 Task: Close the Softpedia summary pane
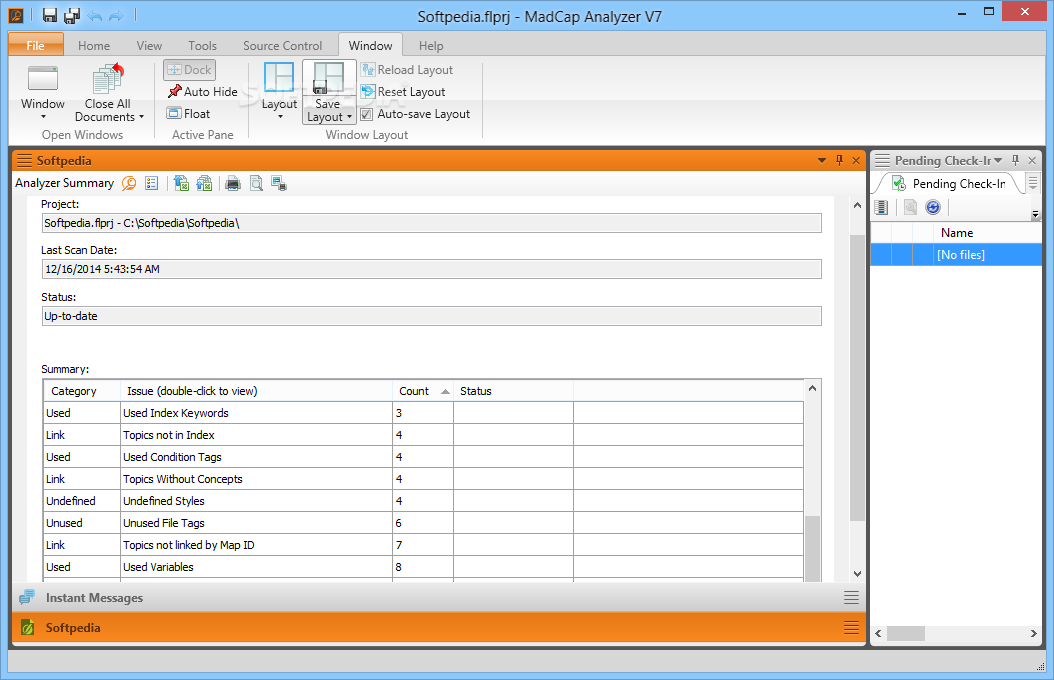pyautogui.click(x=856, y=161)
